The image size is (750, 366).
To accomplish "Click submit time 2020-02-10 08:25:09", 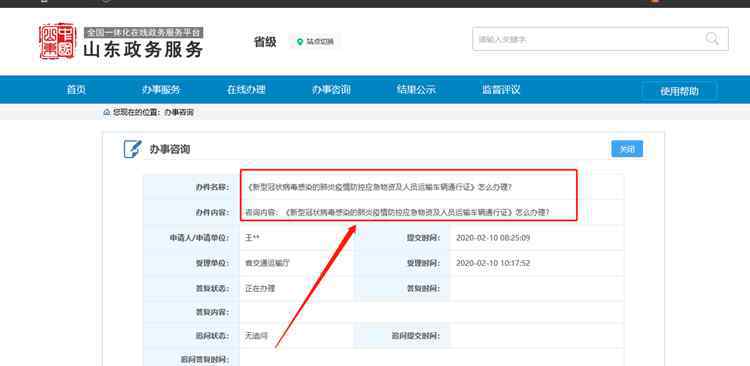I will click(493, 238).
